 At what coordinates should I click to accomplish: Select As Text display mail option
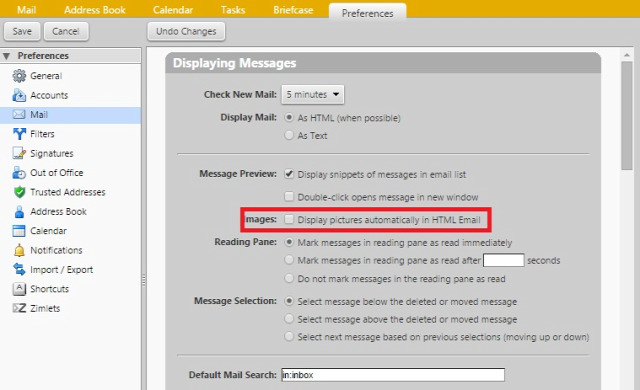289,135
